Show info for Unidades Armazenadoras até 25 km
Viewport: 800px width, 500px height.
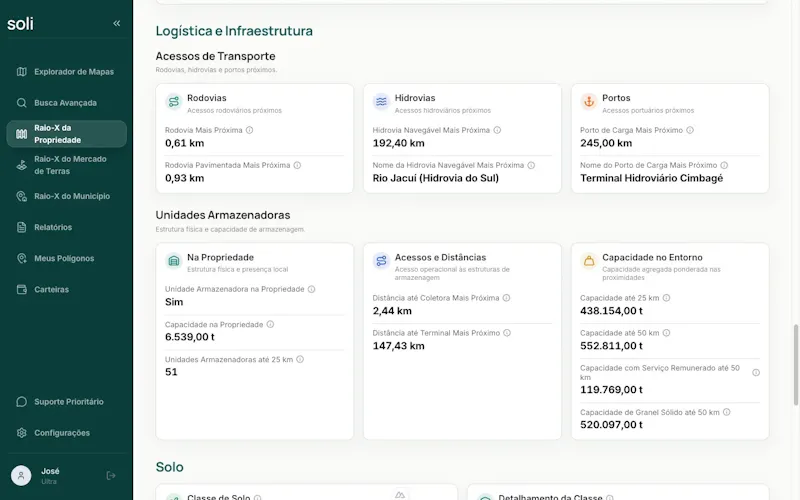tap(301, 359)
